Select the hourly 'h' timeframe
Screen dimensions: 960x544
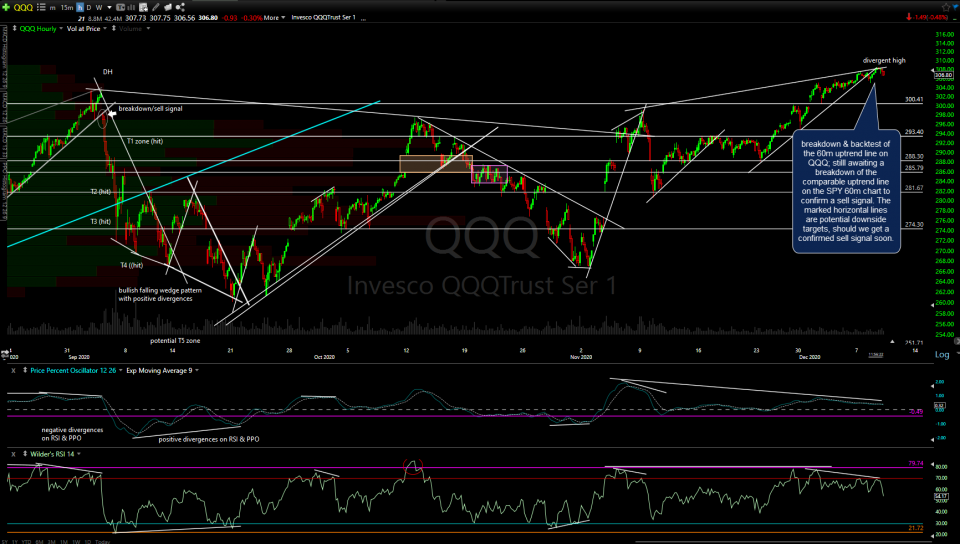click(x=80, y=7)
